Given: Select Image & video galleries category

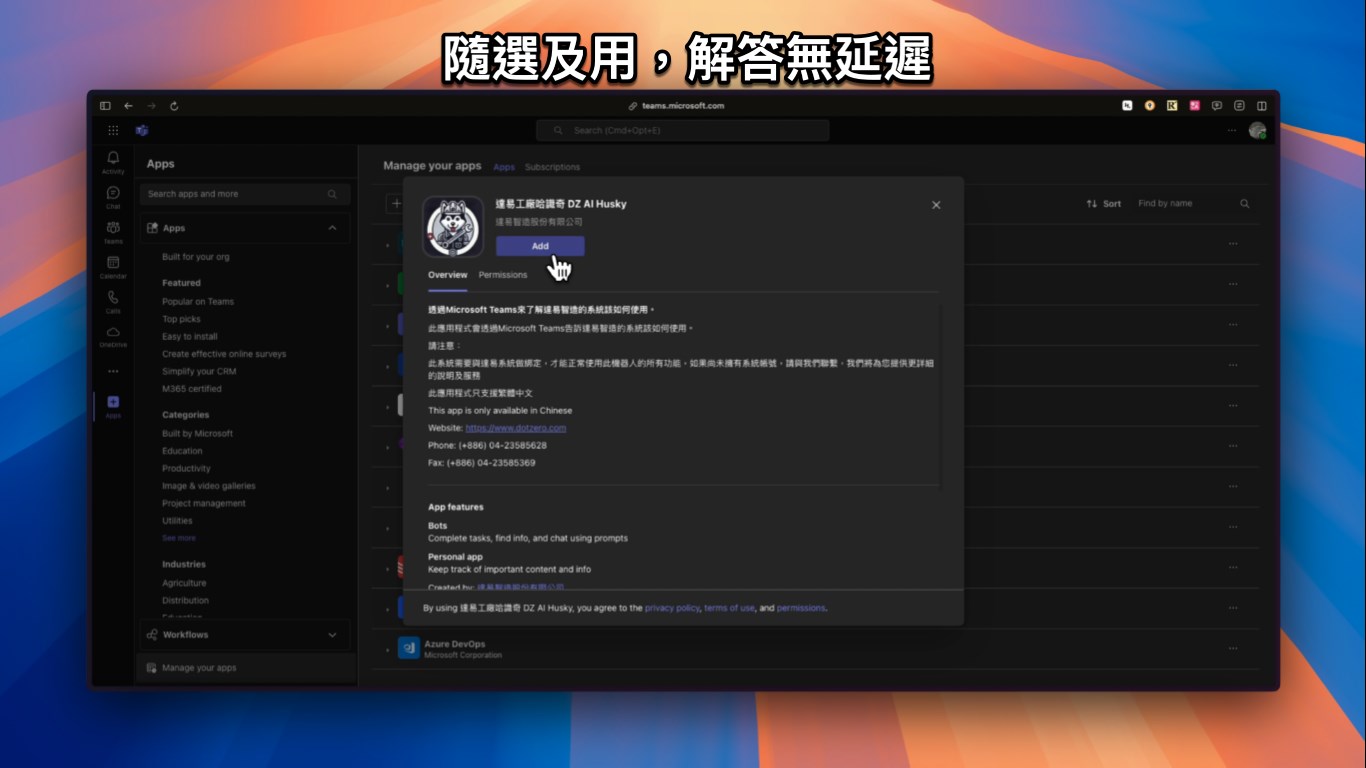Looking at the screenshot, I should pyautogui.click(x=209, y=486).
